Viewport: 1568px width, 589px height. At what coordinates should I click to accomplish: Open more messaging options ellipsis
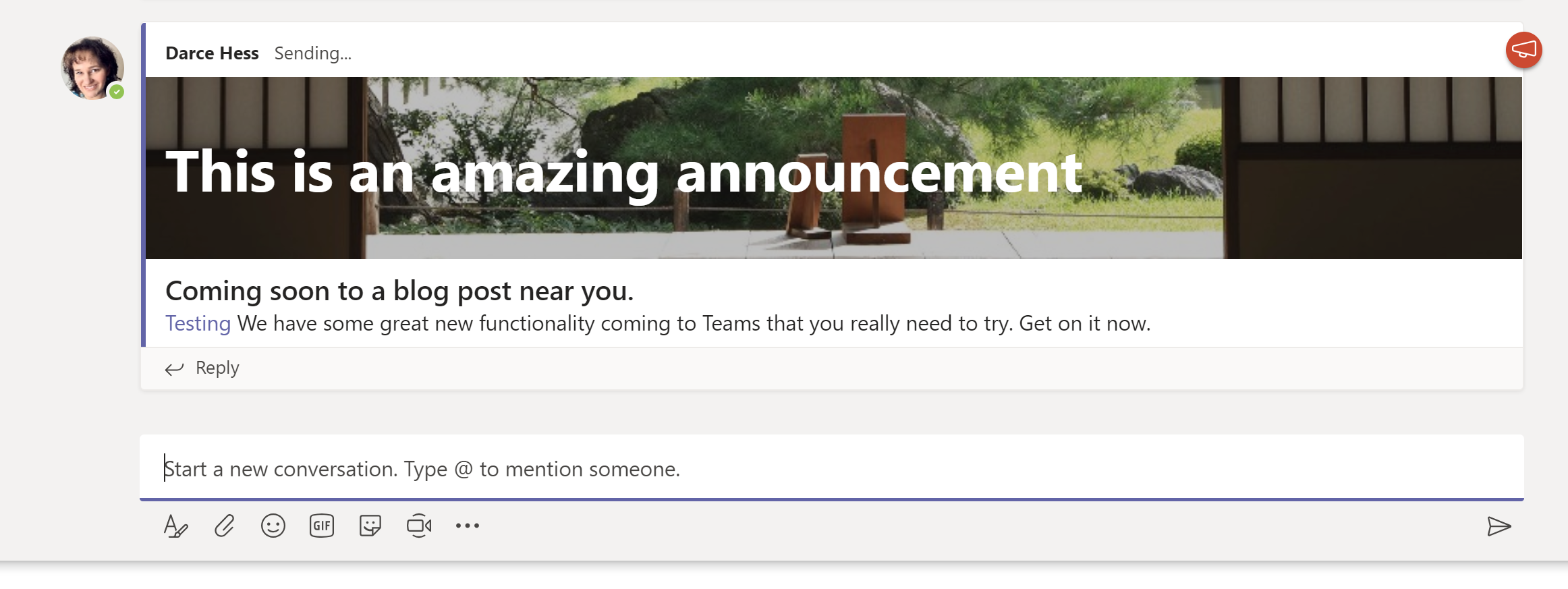click(468, 526)
